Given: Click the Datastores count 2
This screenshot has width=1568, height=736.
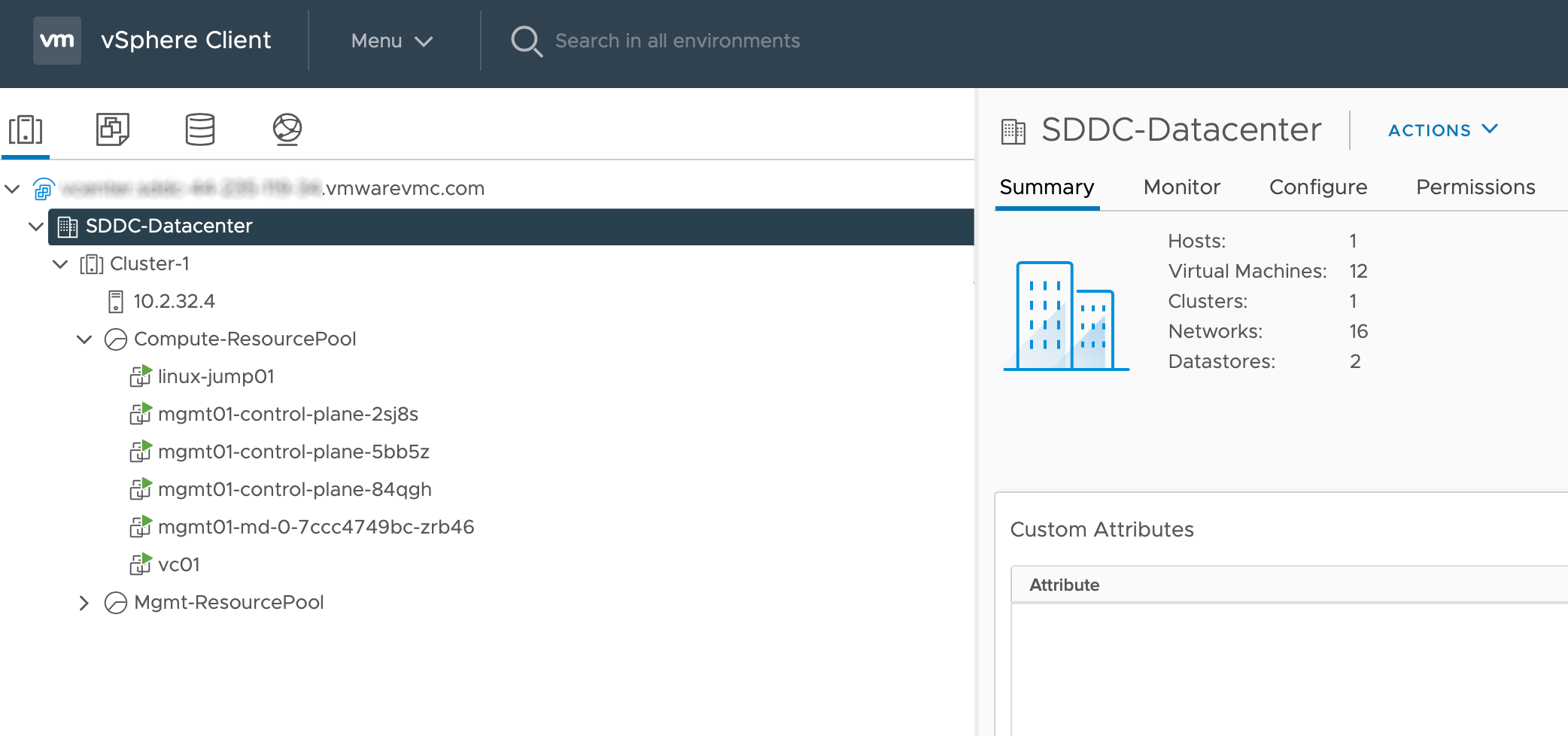Looking at the screenshot, I should click(x=1355, y=361).
